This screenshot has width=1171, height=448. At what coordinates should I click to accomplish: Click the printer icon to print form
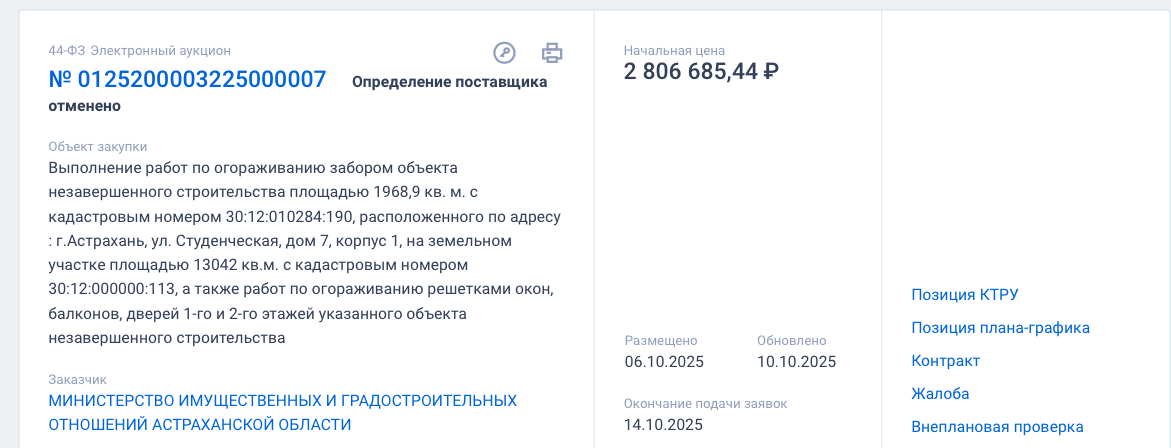(x=552, y=52)
